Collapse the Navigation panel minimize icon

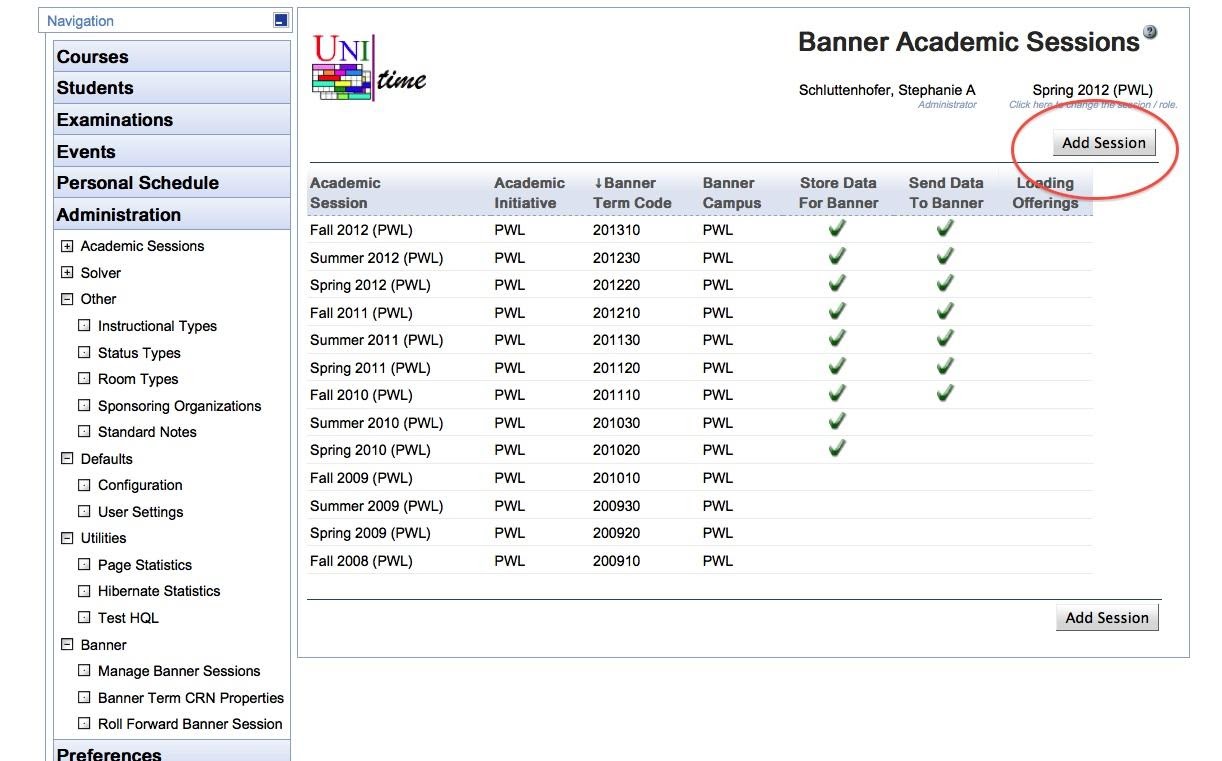pyautogui.click(x=281, y=20)
